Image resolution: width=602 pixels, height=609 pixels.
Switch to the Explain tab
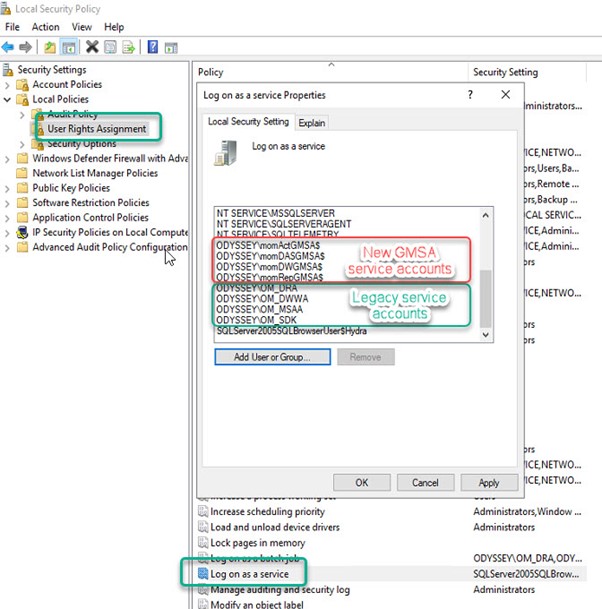(312, 123)
